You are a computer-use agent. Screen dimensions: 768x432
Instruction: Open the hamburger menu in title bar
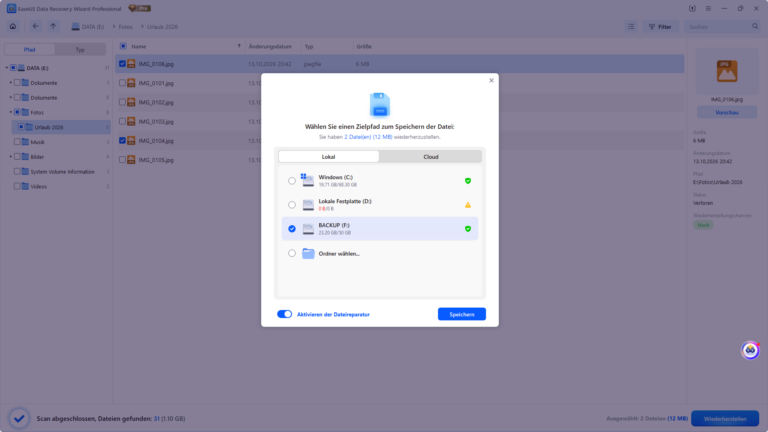click(x=708, y=8)
